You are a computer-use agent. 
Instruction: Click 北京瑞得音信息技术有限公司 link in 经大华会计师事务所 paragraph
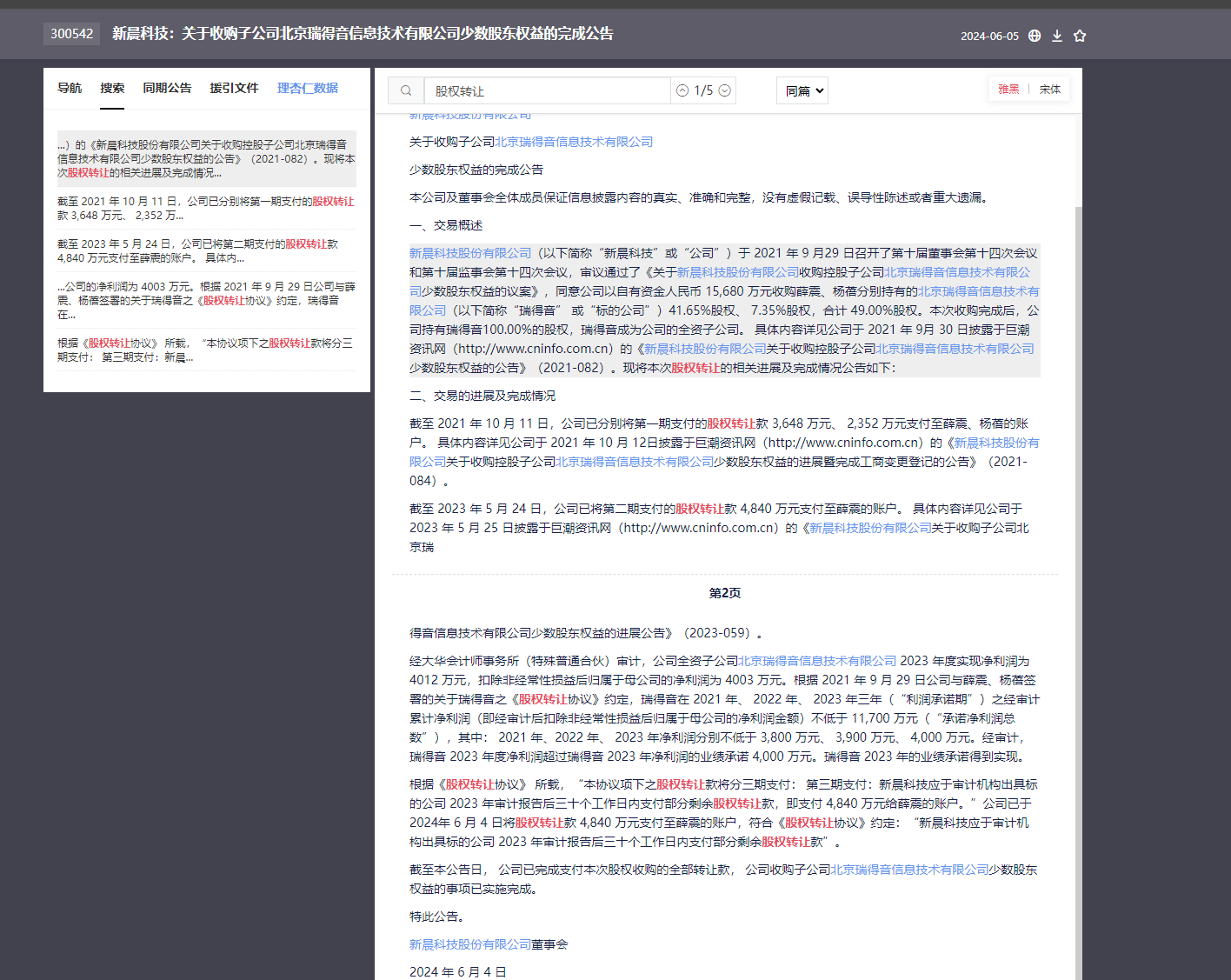(x=817, y=661)
